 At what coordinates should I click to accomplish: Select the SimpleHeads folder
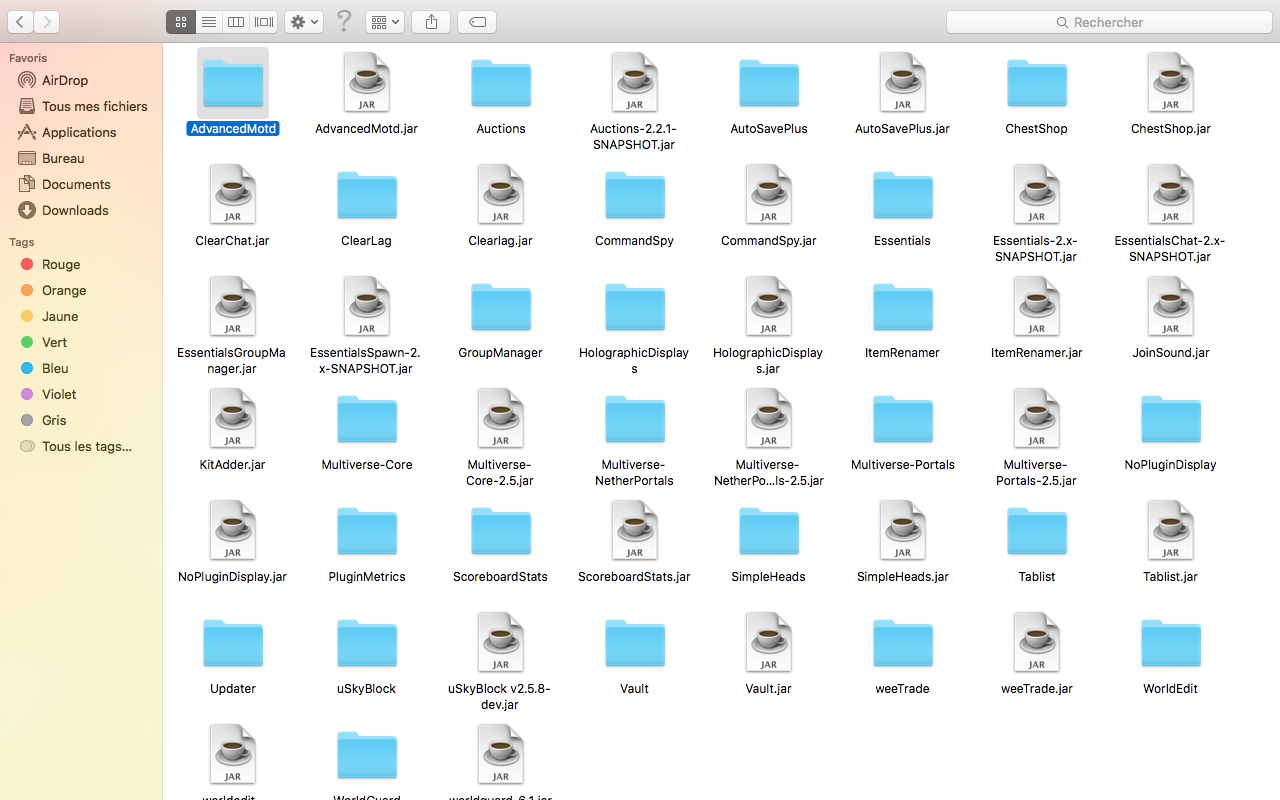click(769, 531)
